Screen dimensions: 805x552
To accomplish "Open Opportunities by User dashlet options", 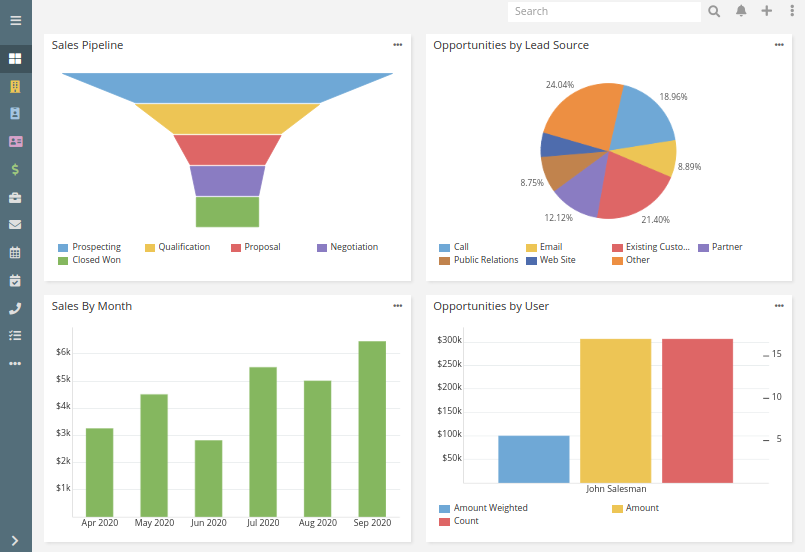I will click(779, 306).
